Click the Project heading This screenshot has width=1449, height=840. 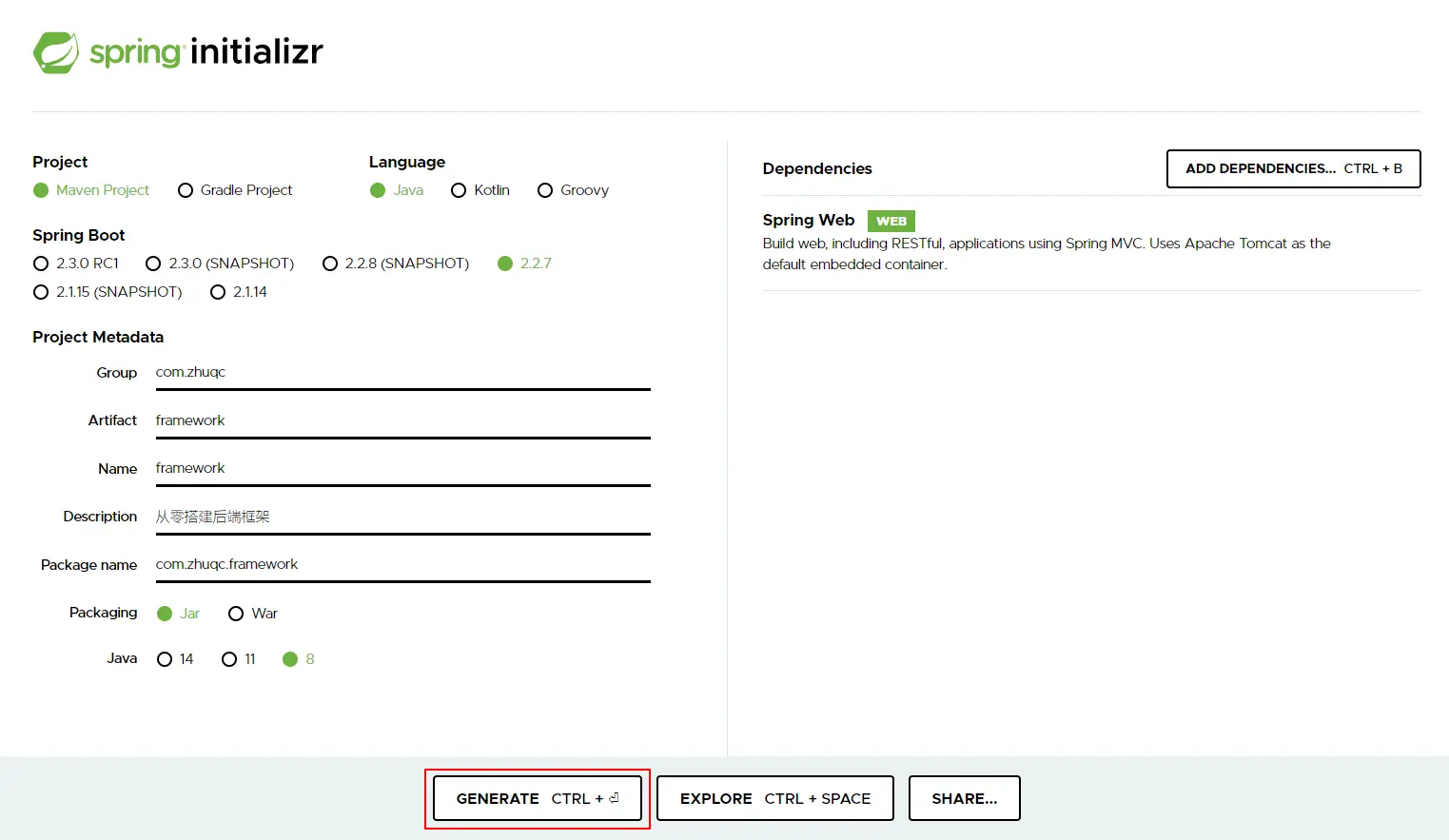(60, 162)
